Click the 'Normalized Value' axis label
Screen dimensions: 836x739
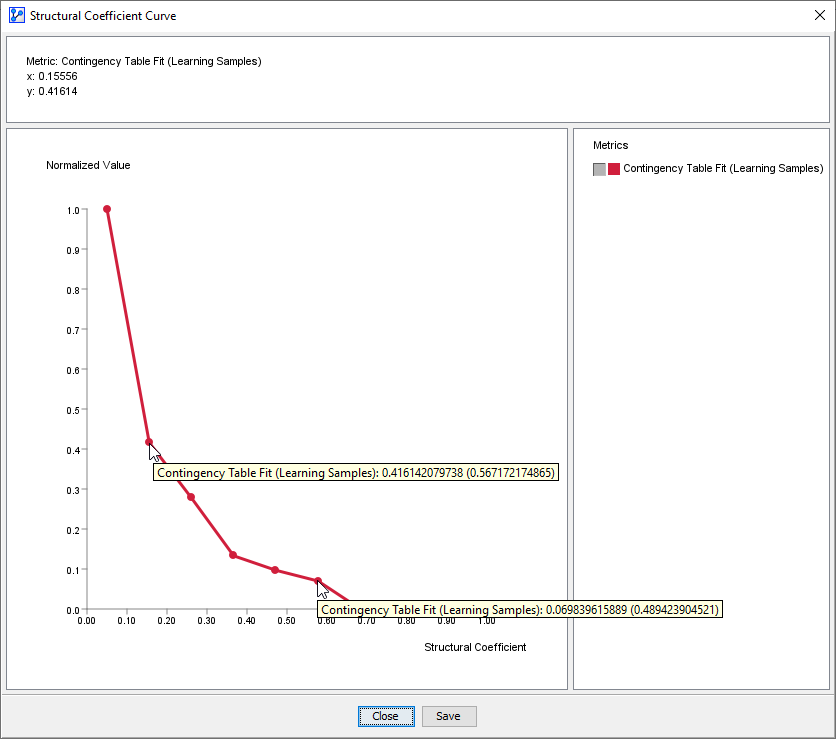[x=88, y=165]
